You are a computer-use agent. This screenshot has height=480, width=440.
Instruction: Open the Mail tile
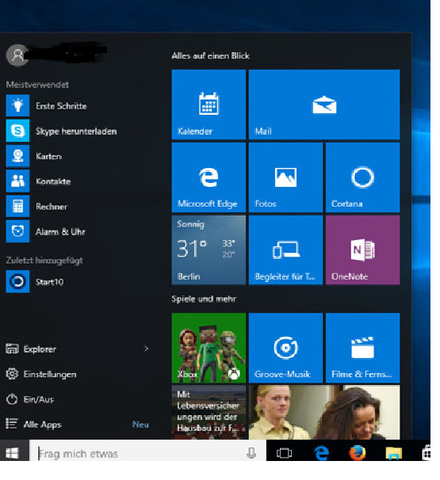pyautogui.click(x=324, y=104)
